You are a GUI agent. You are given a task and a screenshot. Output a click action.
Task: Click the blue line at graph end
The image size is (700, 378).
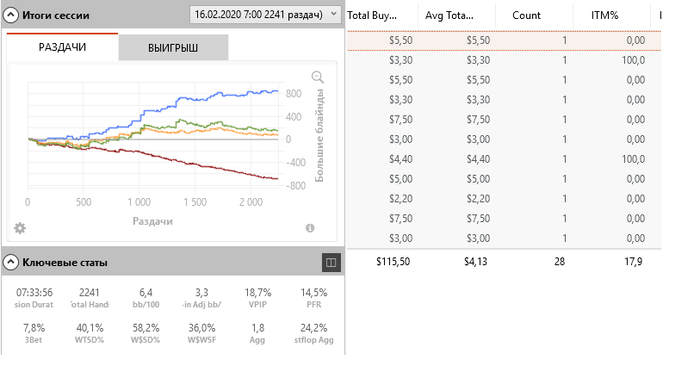click(276, 91)
